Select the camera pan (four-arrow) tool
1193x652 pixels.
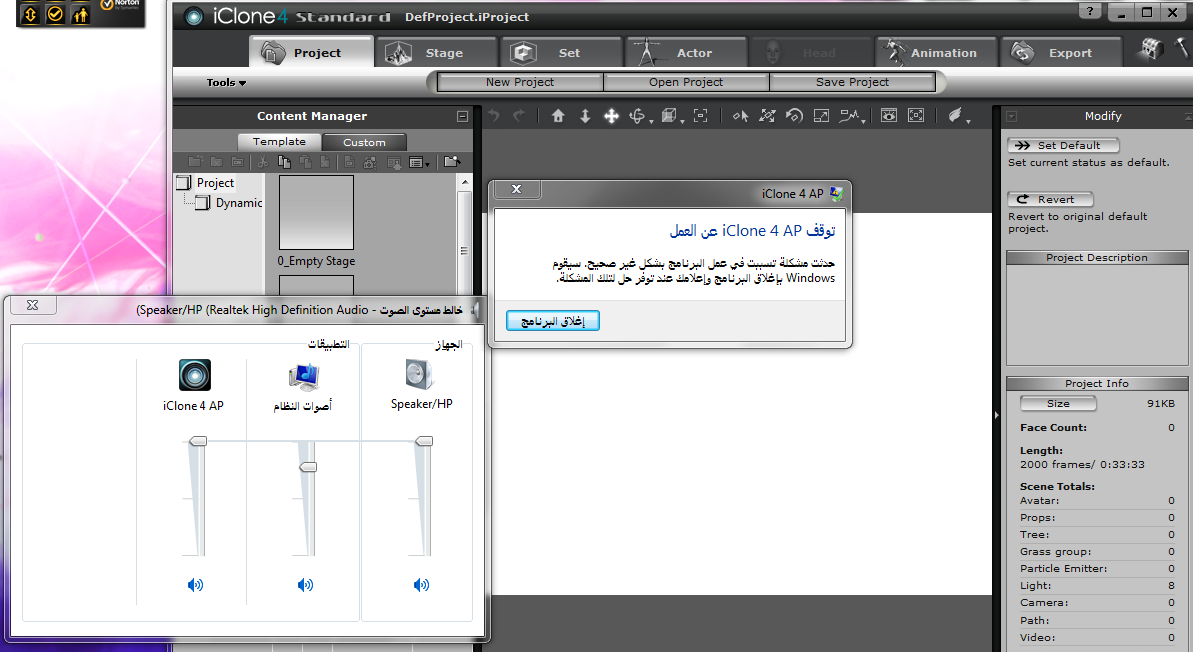click(x=611, y=116)
